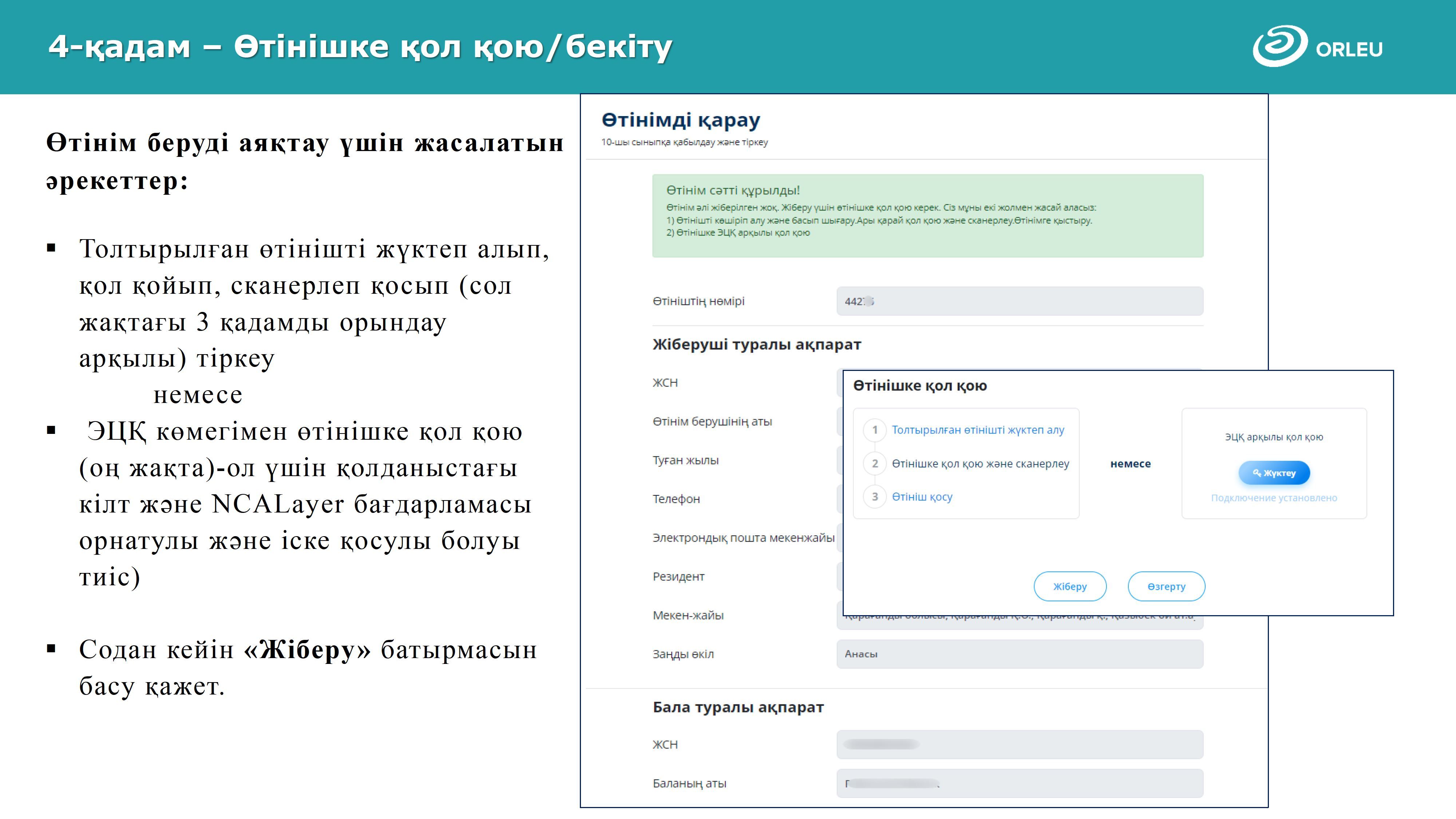The height and width of the screenshot is (819, 1456).
Task: Click the ORLEU logo
Action: 1317,47
